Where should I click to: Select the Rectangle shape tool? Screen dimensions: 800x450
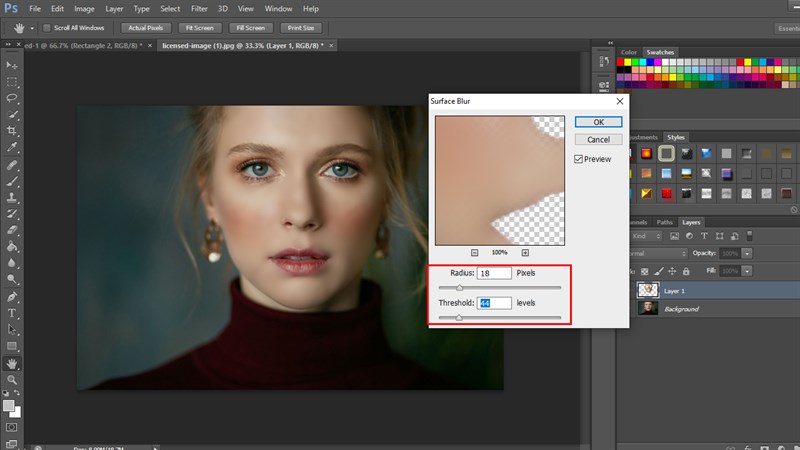(x=12, y=346)
